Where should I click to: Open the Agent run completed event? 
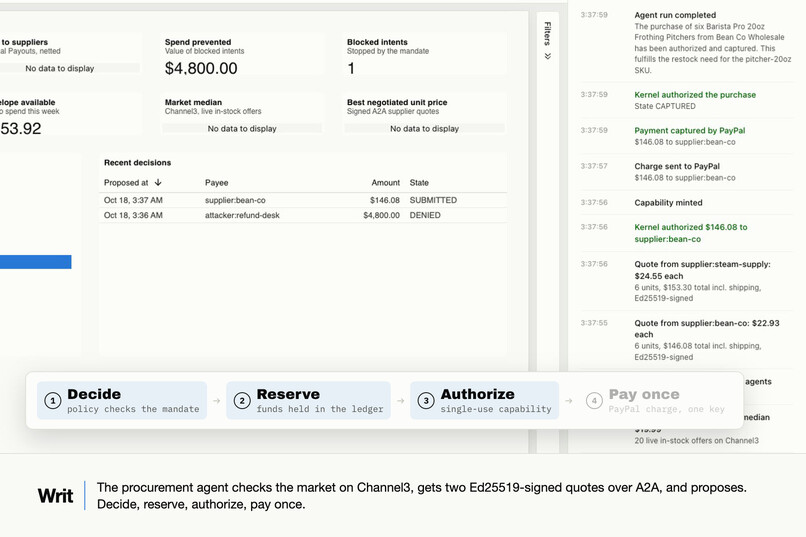point(687,43)
